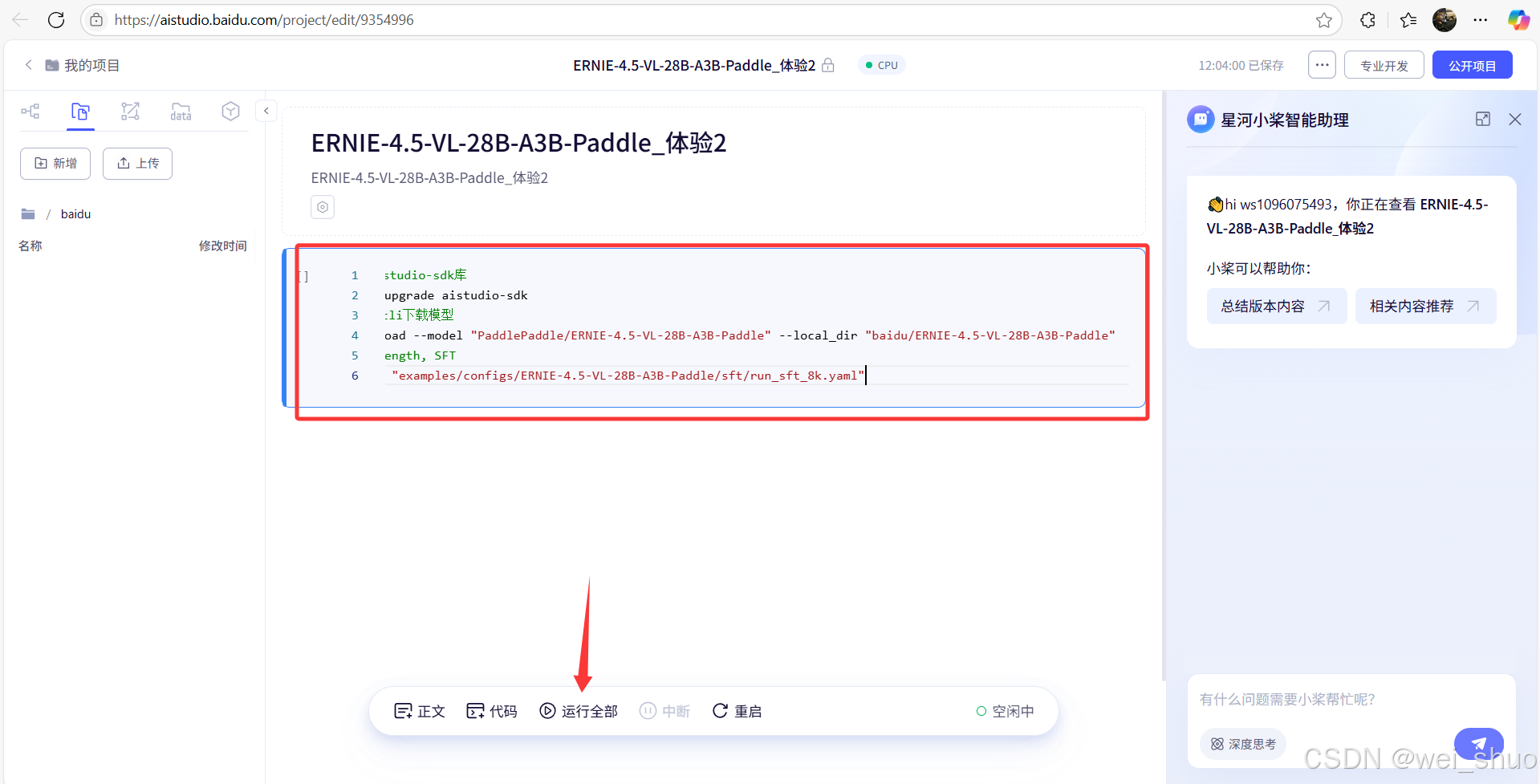Image resolution: width=1540 pixels, height=784 pixels.
Task: Switch to the file manager sidebar tab
Action: 80,112
